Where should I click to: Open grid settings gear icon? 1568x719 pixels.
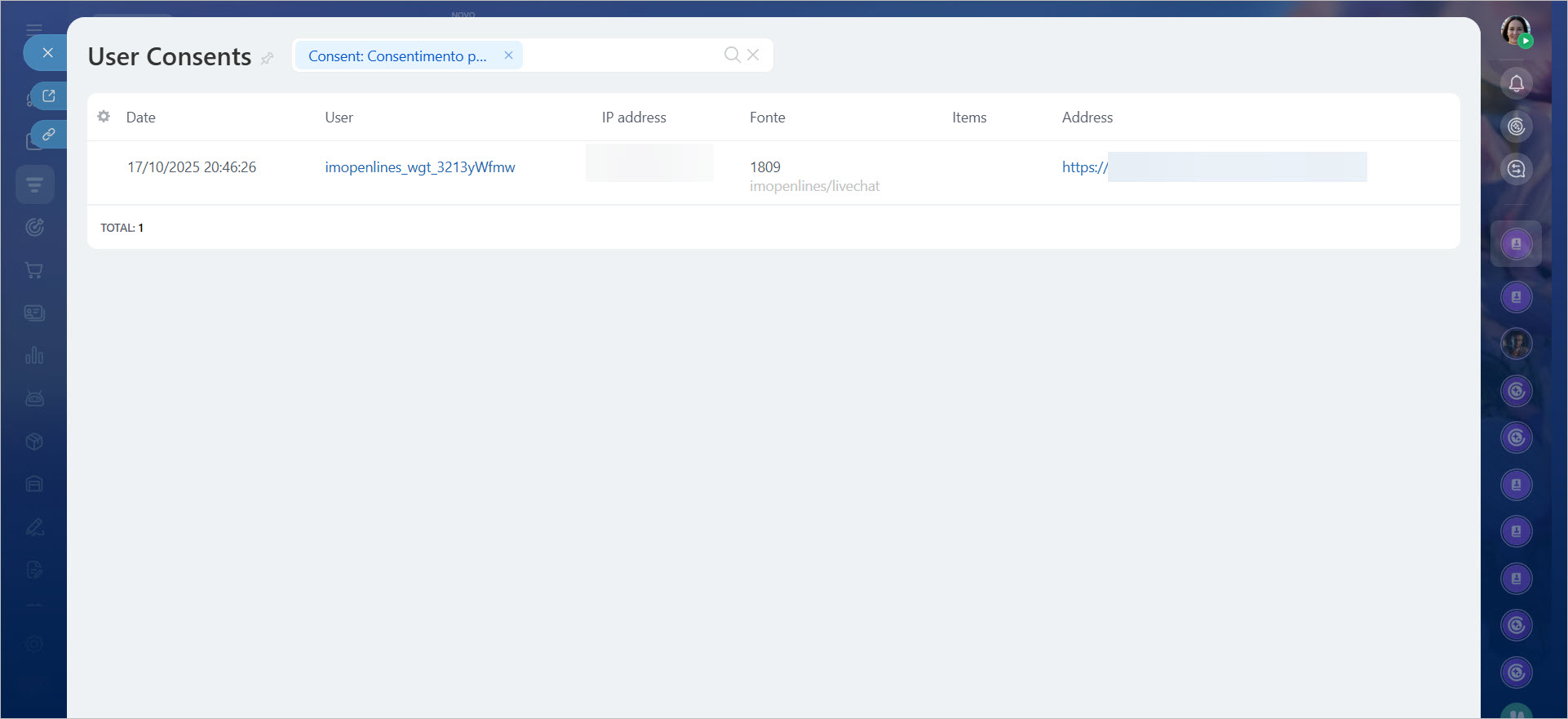click(x=104, y=117)
